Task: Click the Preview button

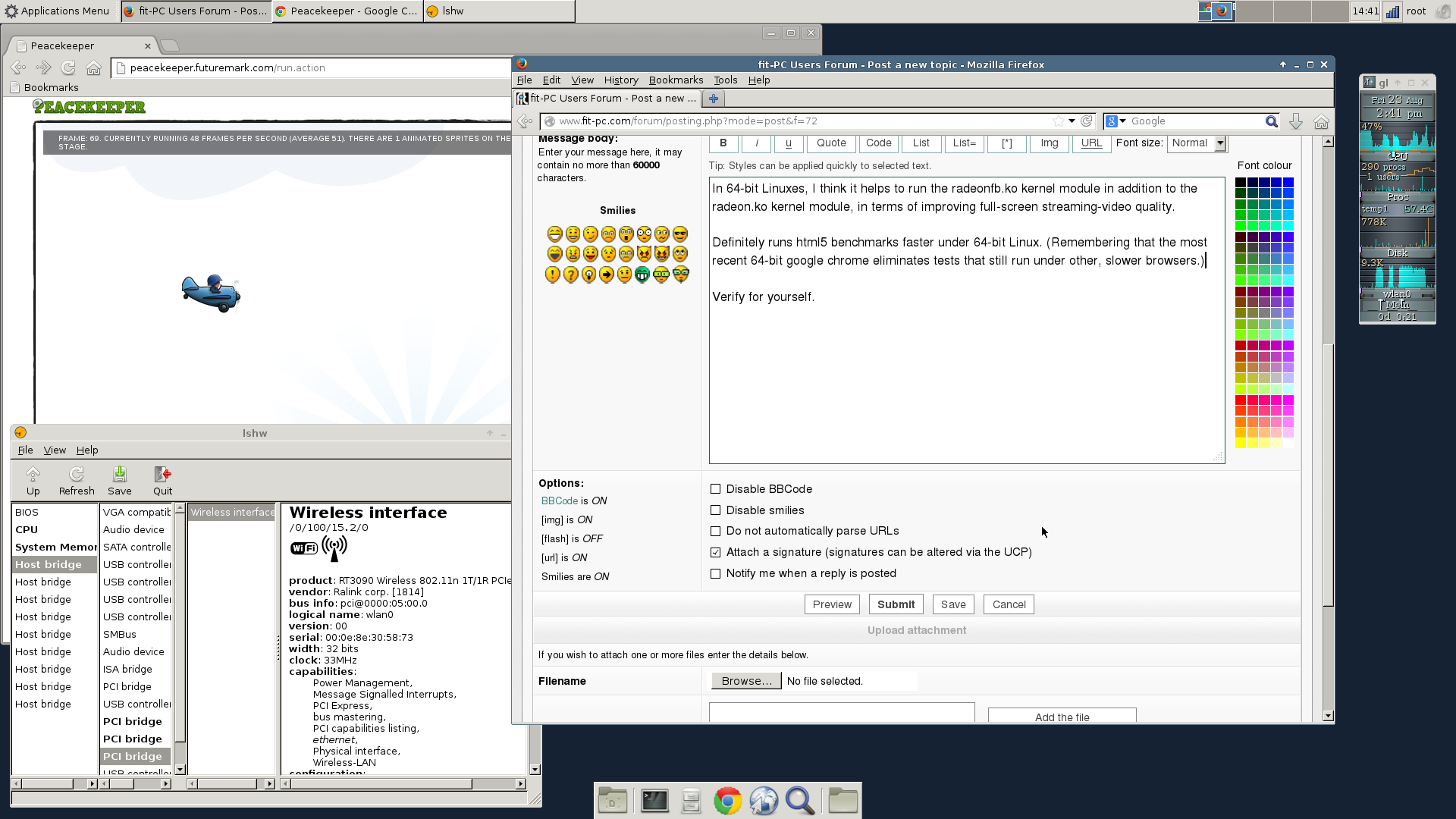Action: pyautogui.click(x=832, y=604)
